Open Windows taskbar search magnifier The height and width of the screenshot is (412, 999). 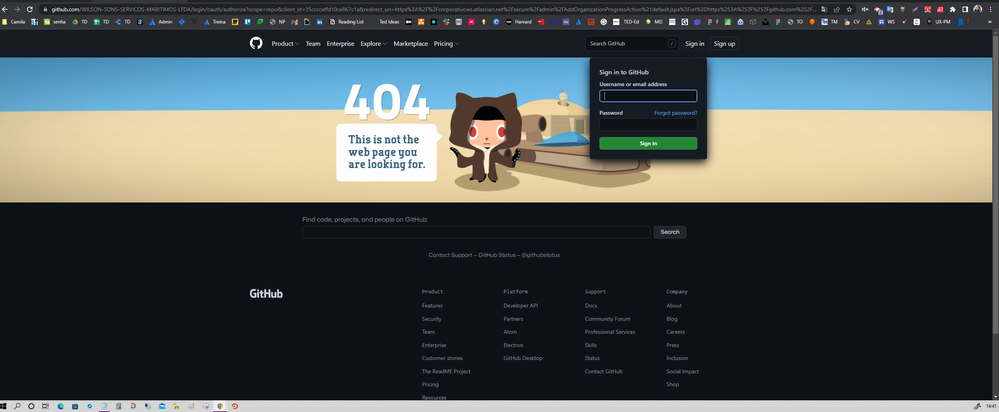click(17, 406)
